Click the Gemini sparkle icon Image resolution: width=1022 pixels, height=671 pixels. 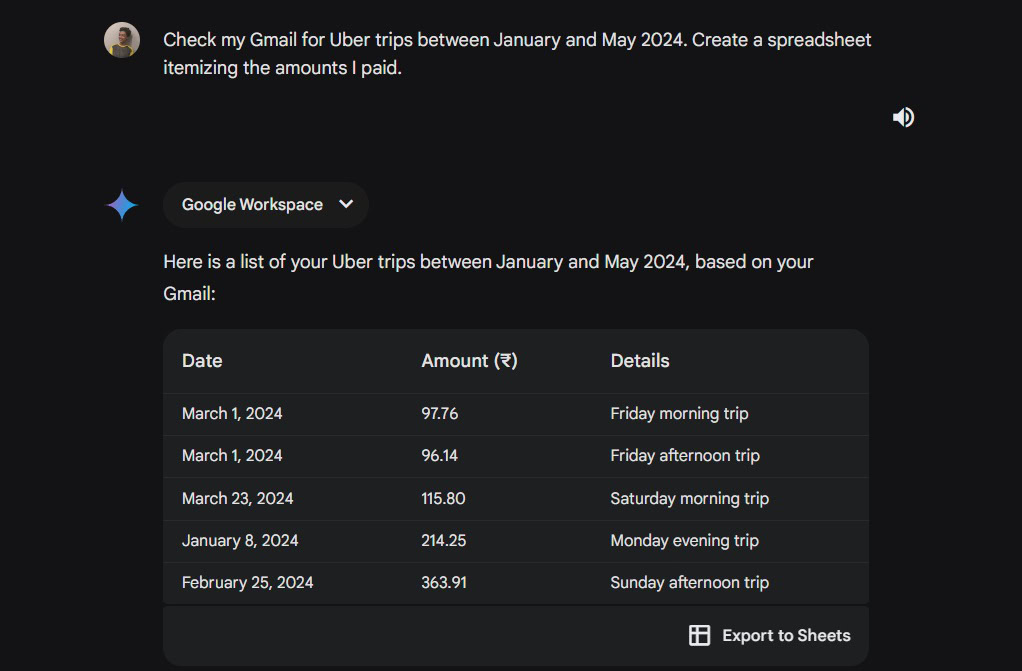click(x=122, y=205)
